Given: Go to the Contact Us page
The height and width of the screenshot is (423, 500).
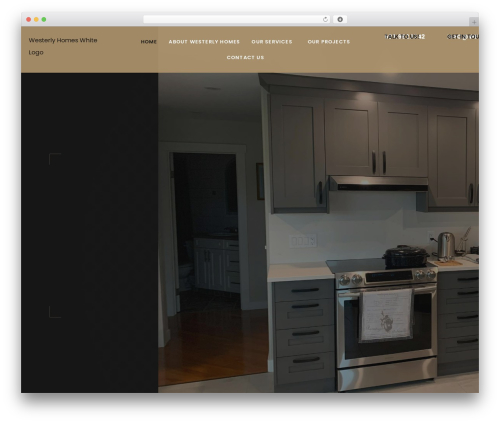Looking at the screenshot, I should click(x=245, y=57).
